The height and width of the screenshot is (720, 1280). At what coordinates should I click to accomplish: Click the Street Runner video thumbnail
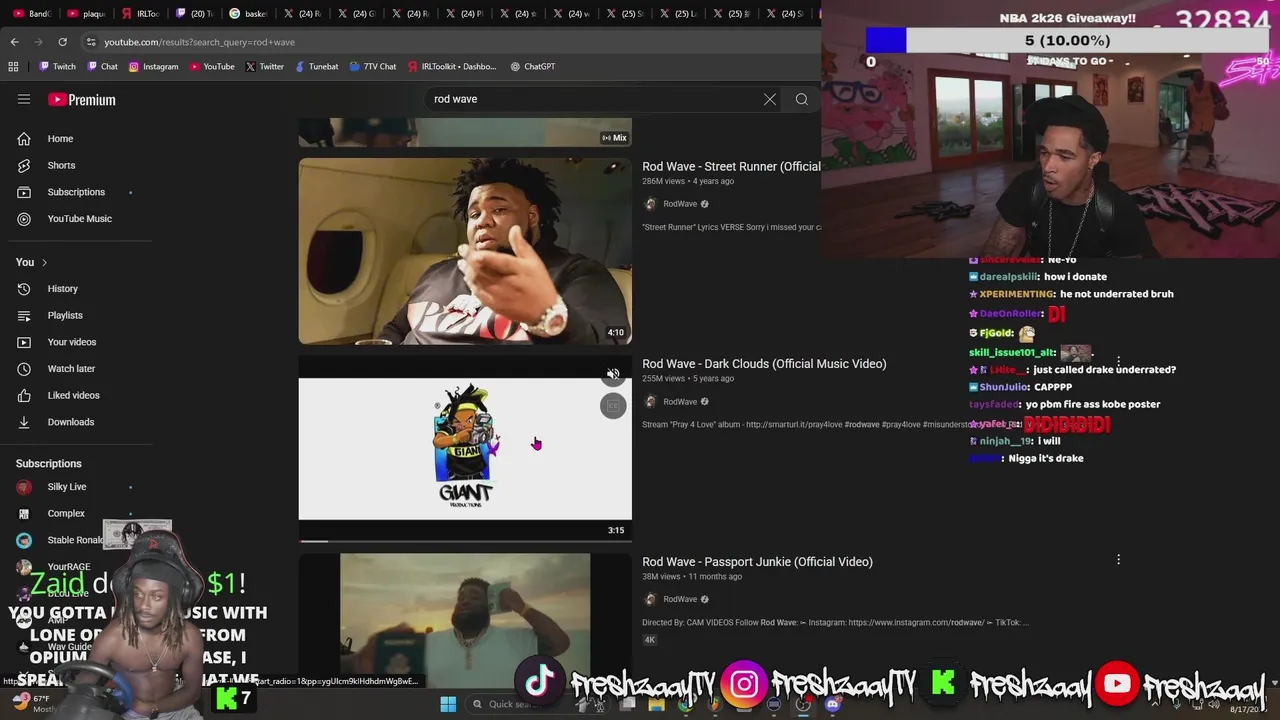click(465, 251)
